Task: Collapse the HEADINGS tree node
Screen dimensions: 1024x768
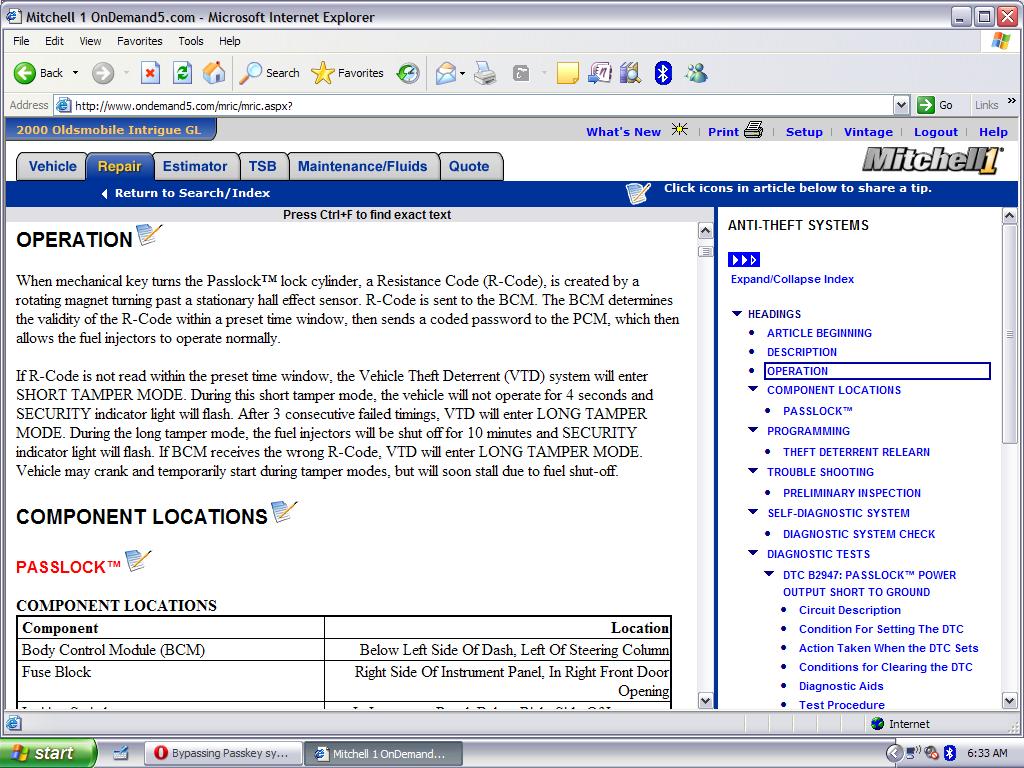Action: pos(737,314)
